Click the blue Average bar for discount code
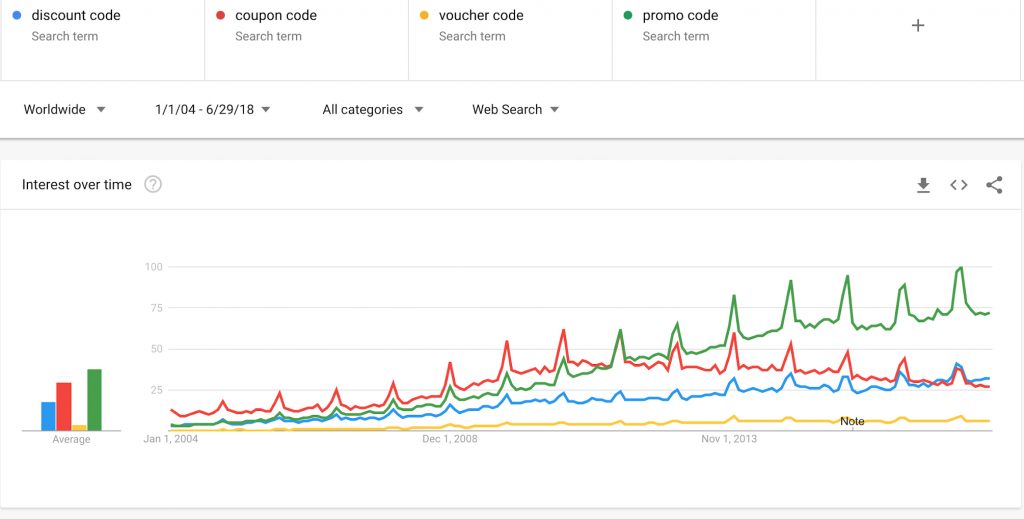Image resolution: width=1024 pixels, height=519 pixels. [48, 417]
